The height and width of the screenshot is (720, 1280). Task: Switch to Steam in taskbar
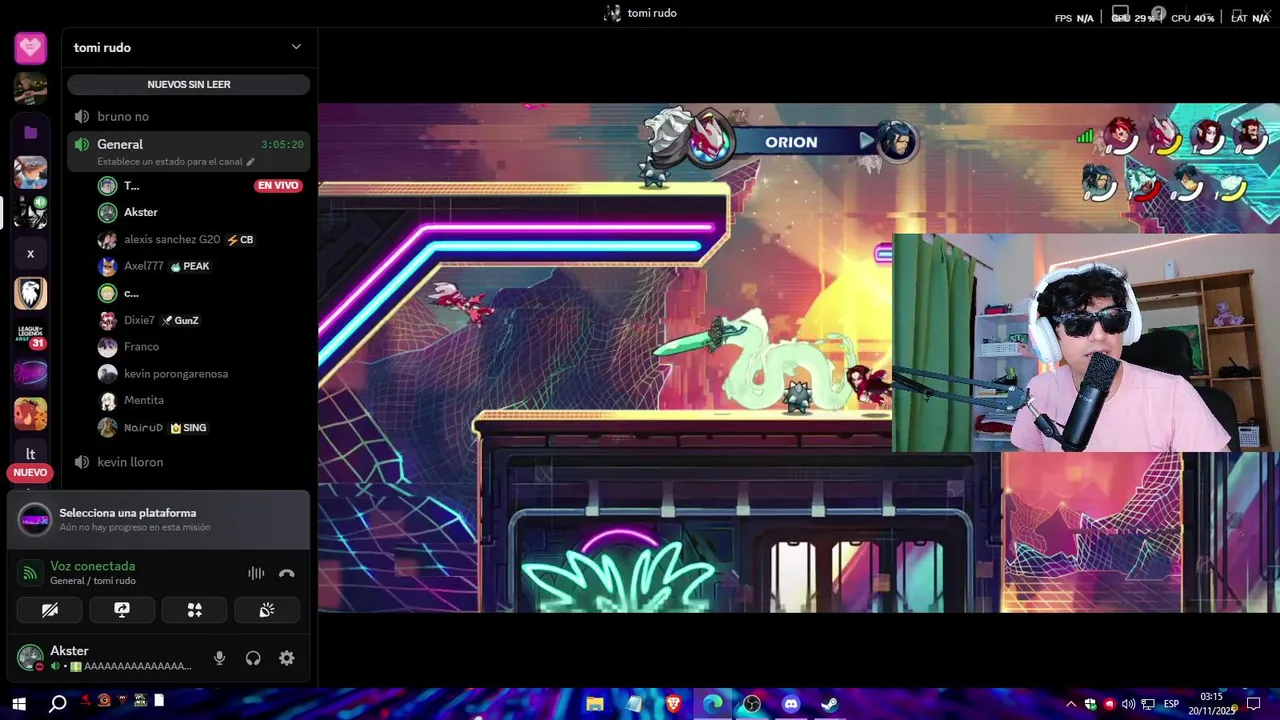[830, 704]
